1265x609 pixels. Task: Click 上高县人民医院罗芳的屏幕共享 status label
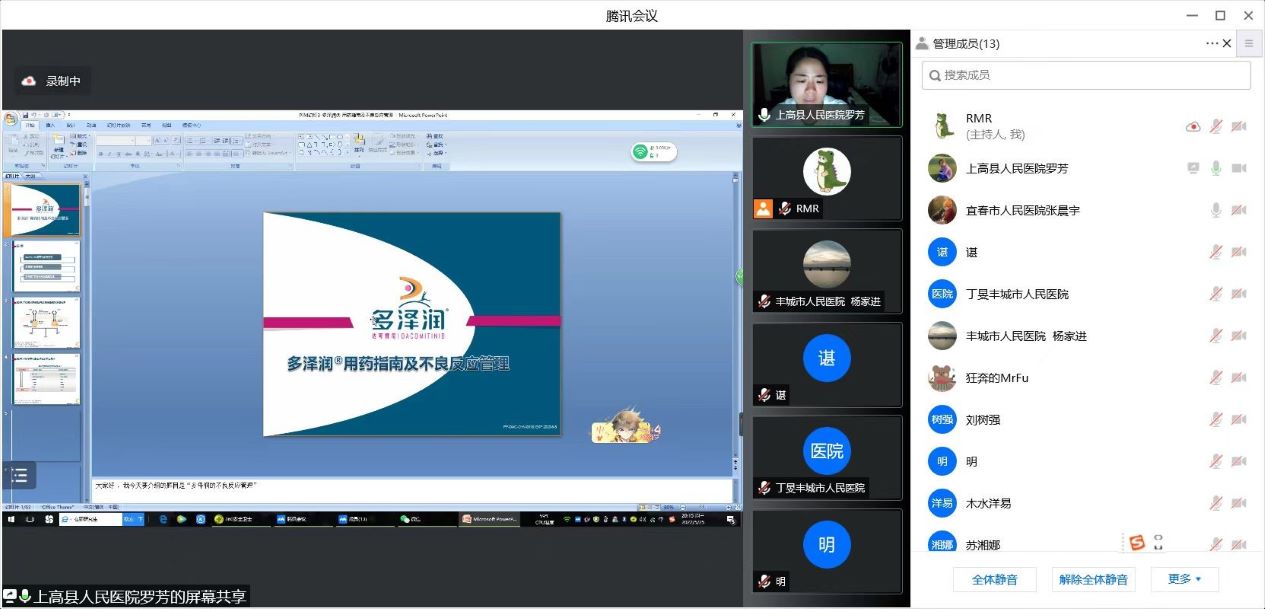point(125,597)
